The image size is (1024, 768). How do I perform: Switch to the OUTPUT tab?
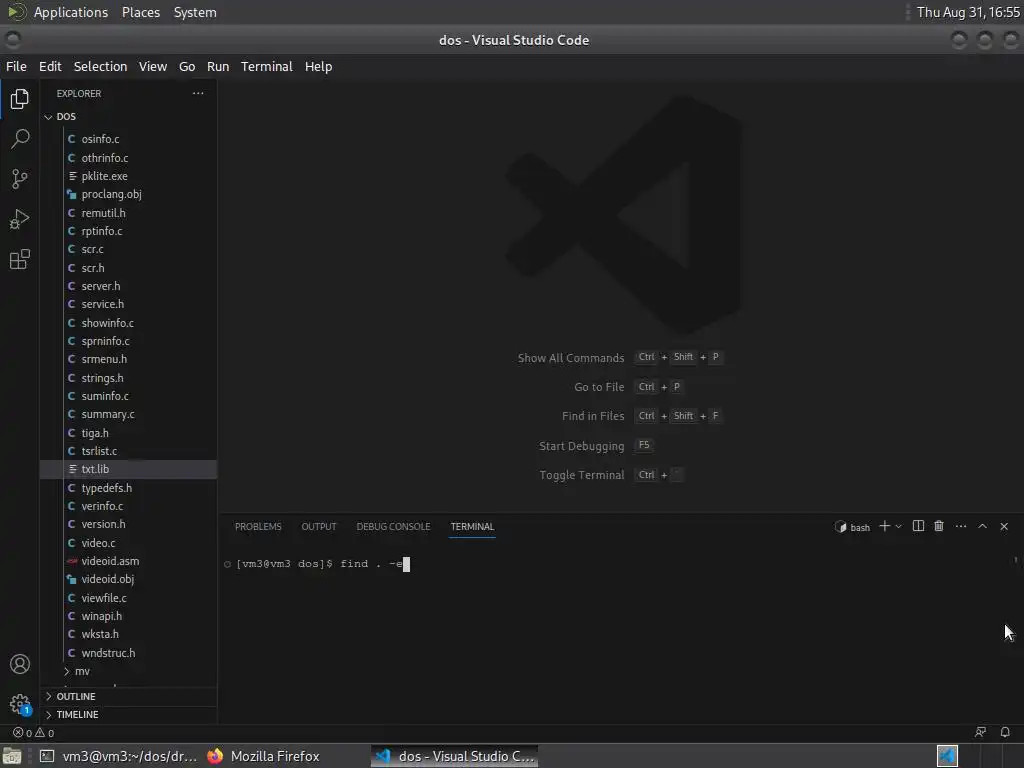(319, 526)
